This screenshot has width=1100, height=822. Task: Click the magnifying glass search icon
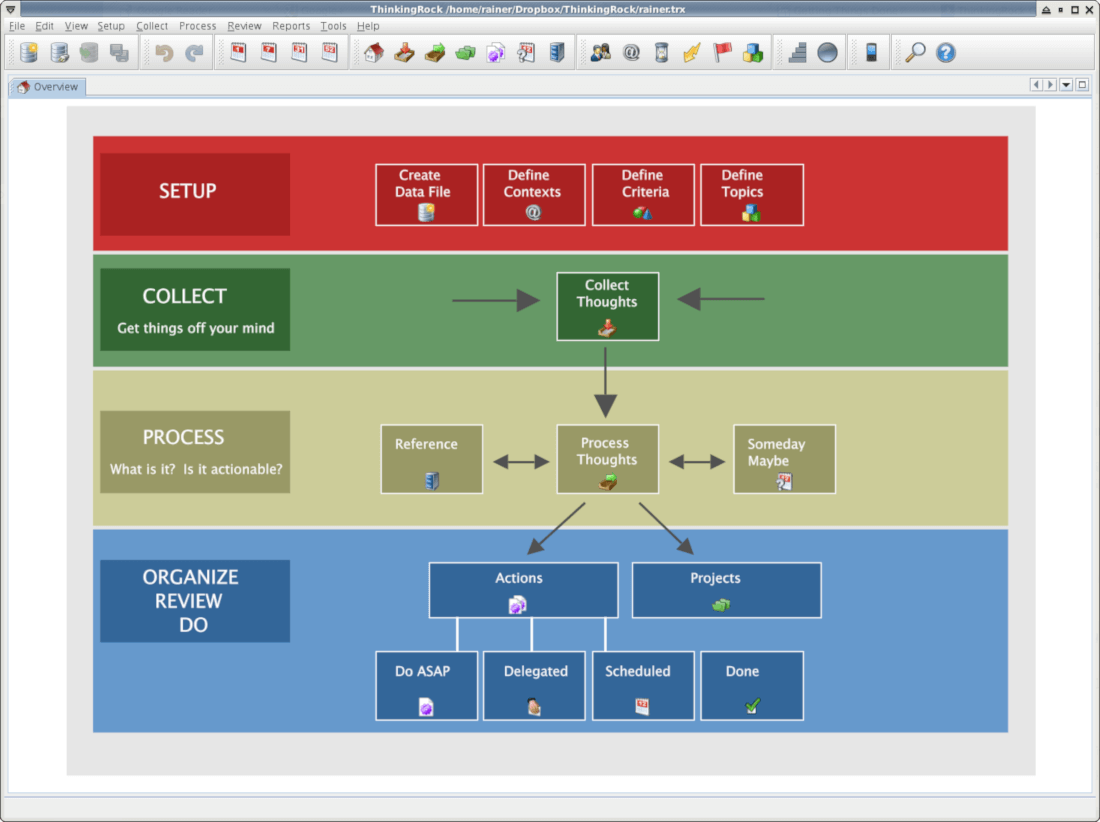click(915, 53)
